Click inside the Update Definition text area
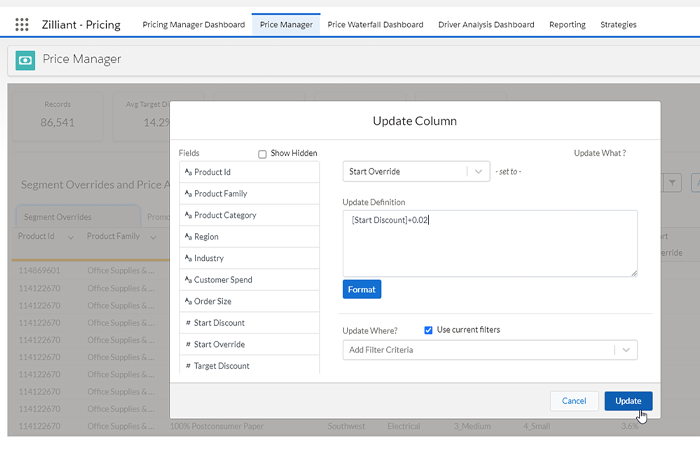This screenshot has height=467, width=700. tap(489, 243)
